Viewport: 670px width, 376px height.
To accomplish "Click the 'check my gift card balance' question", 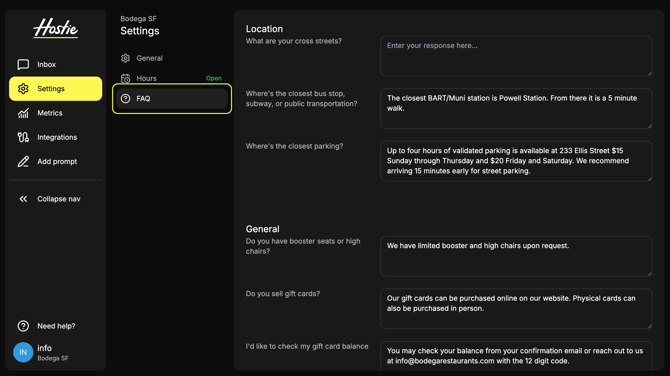I will pyautogui.click(x=307, y=346).
